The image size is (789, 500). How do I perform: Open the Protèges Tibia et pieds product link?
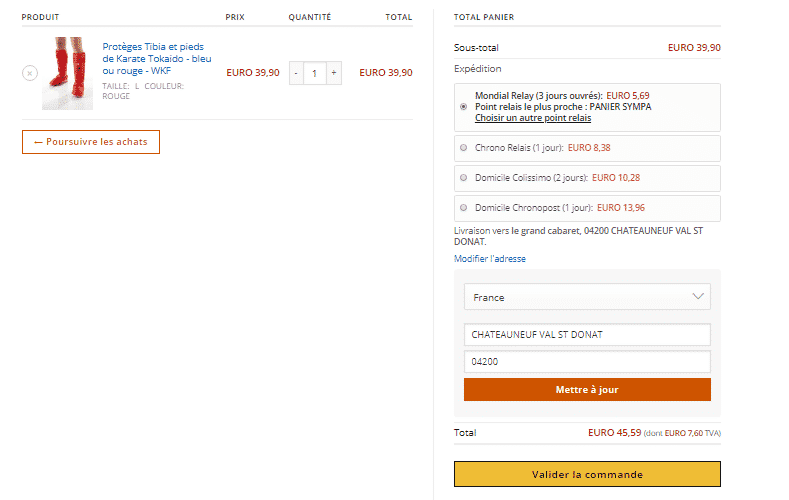tap(157, 59)
